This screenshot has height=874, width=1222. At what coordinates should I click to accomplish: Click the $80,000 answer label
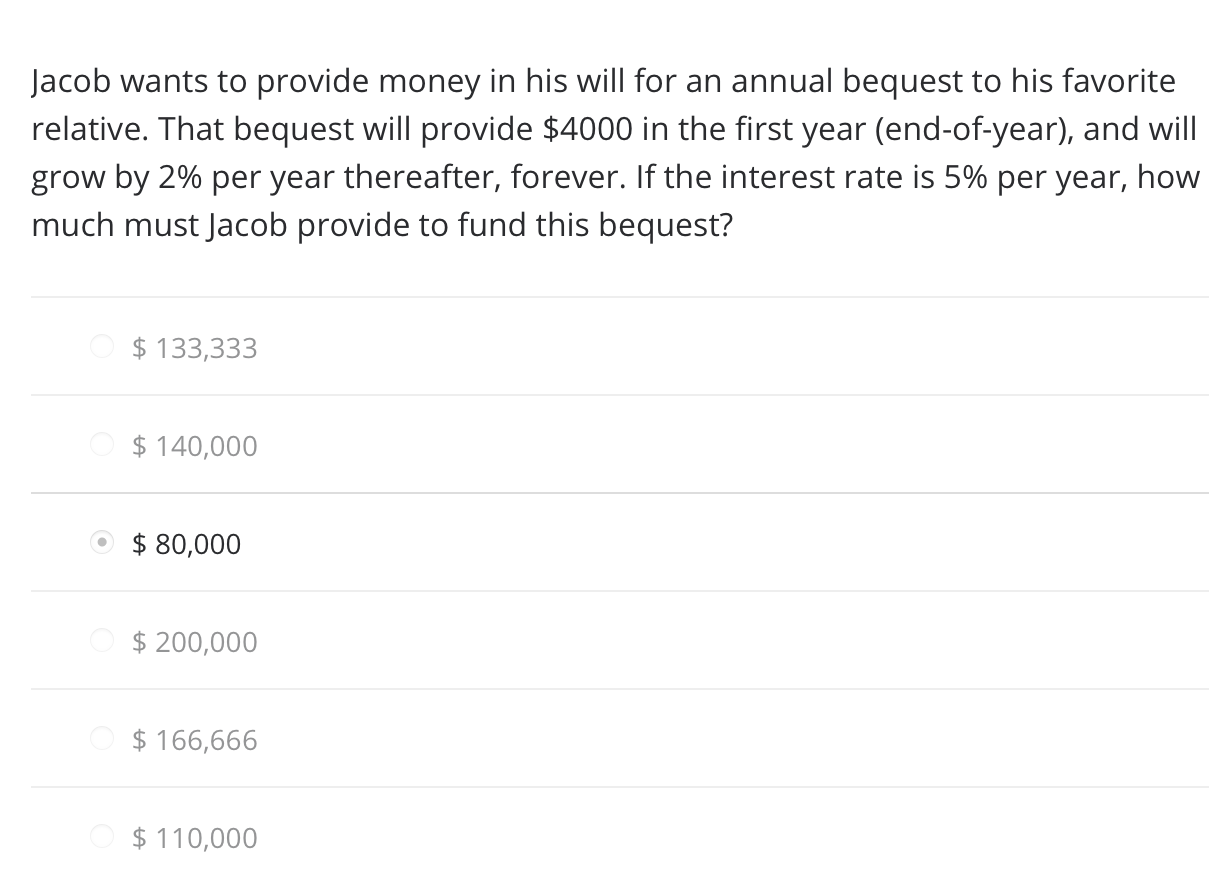pos(185,543)
